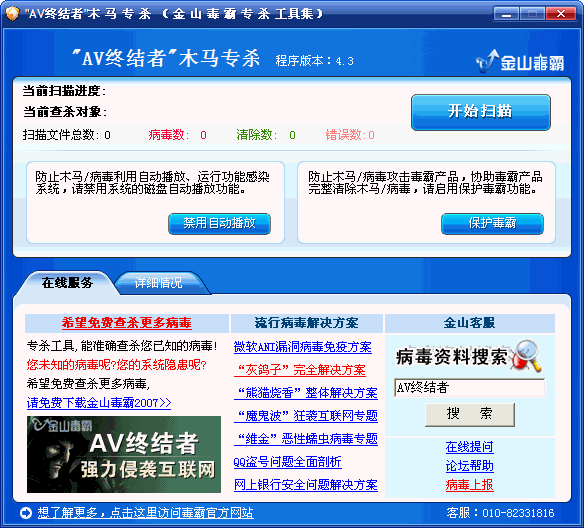584x528 pixels.
Task: Click red text 您未知的病毒呢?您的系统隐患呢?
Action: [x=117, y=365]
